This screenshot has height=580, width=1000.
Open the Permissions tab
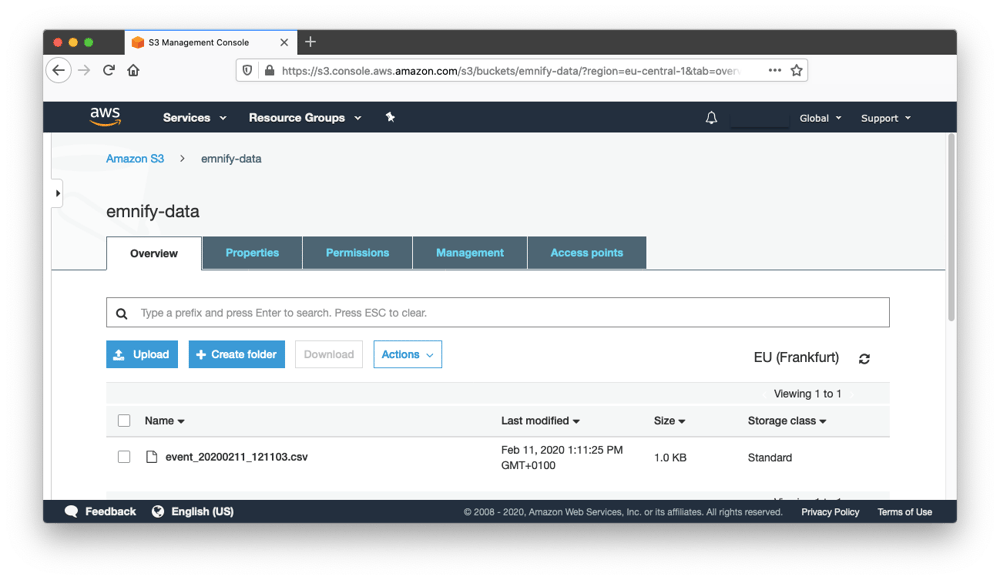pos(357,253)
